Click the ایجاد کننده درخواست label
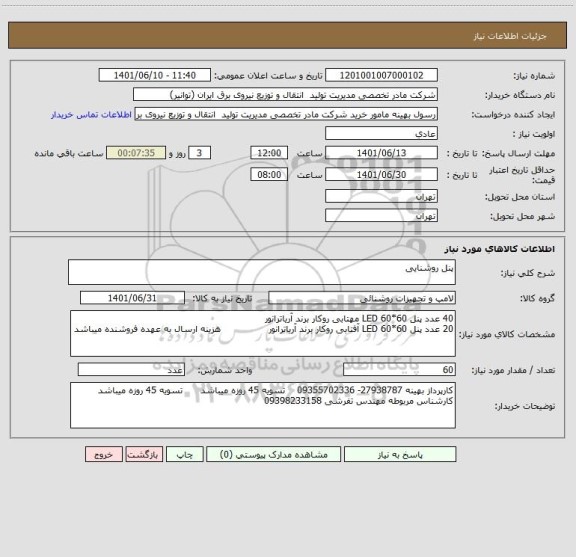Screen dimensions: 576x557 click(x=514, y=115)
